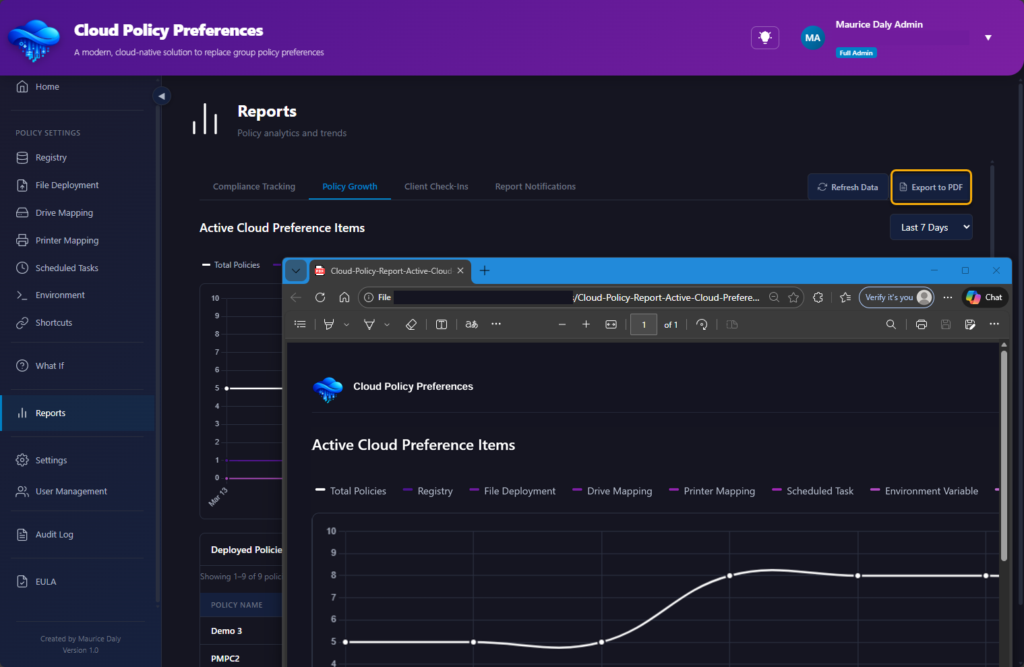Open Scheduled Tasks from the sidebar
This screenshot has height=667, width=1024.
coord(66,268)
